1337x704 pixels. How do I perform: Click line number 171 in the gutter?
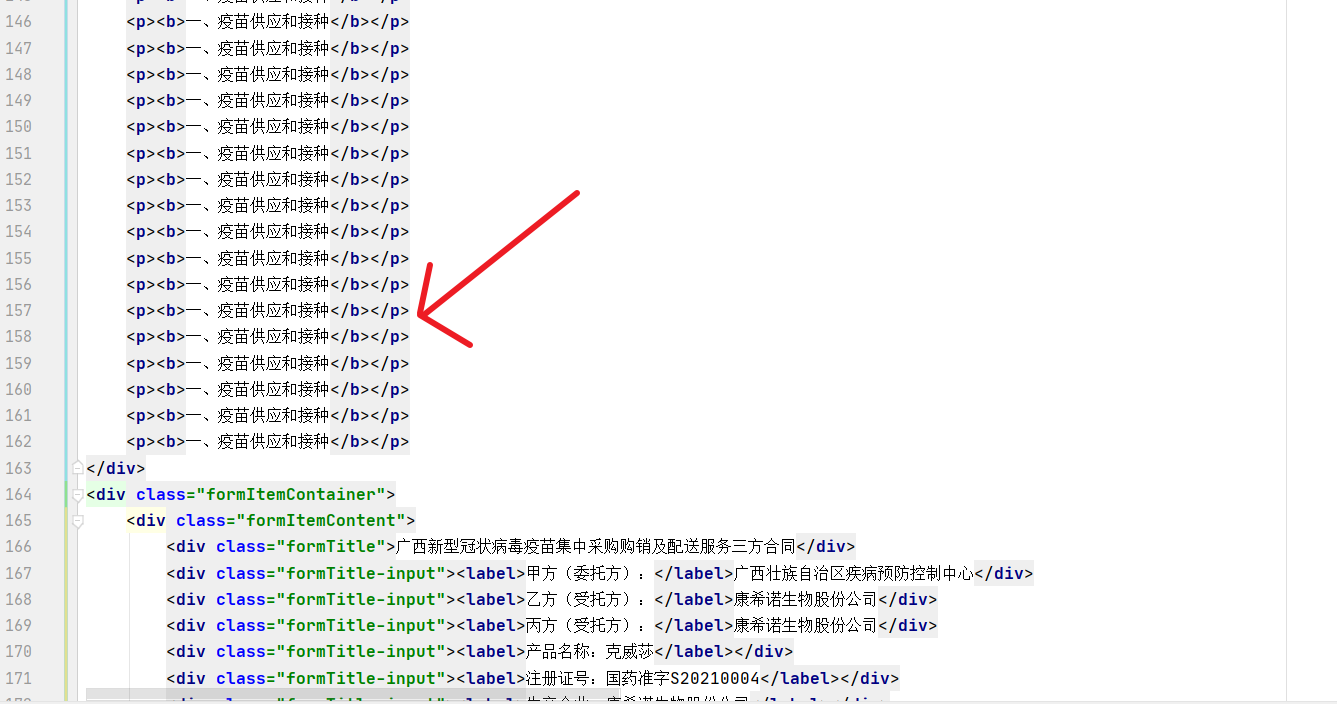tap(18, 678)
